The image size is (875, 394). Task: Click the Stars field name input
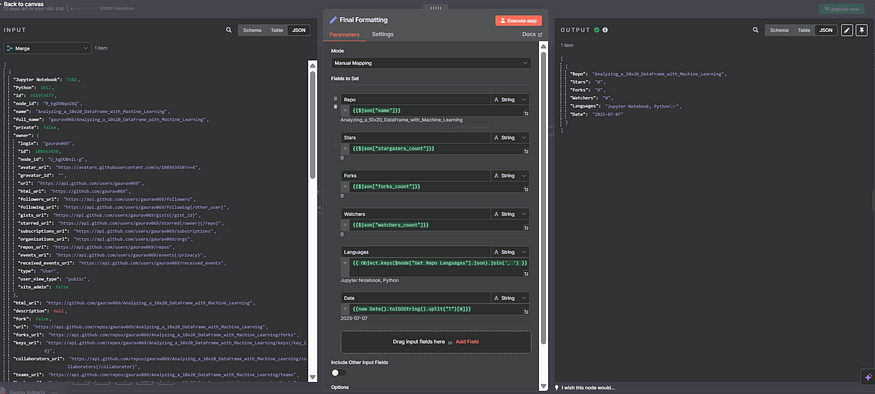point(416,137)
